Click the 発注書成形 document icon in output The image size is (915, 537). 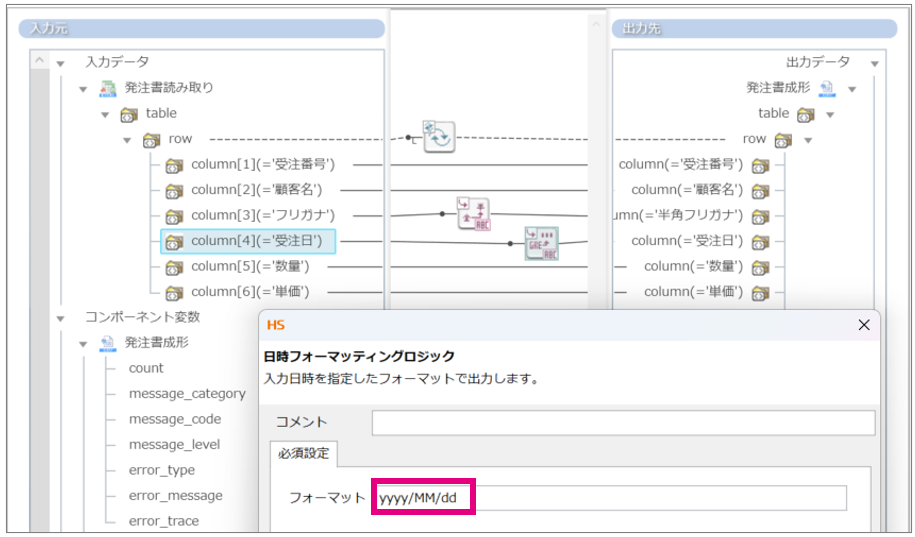(826, 88)
